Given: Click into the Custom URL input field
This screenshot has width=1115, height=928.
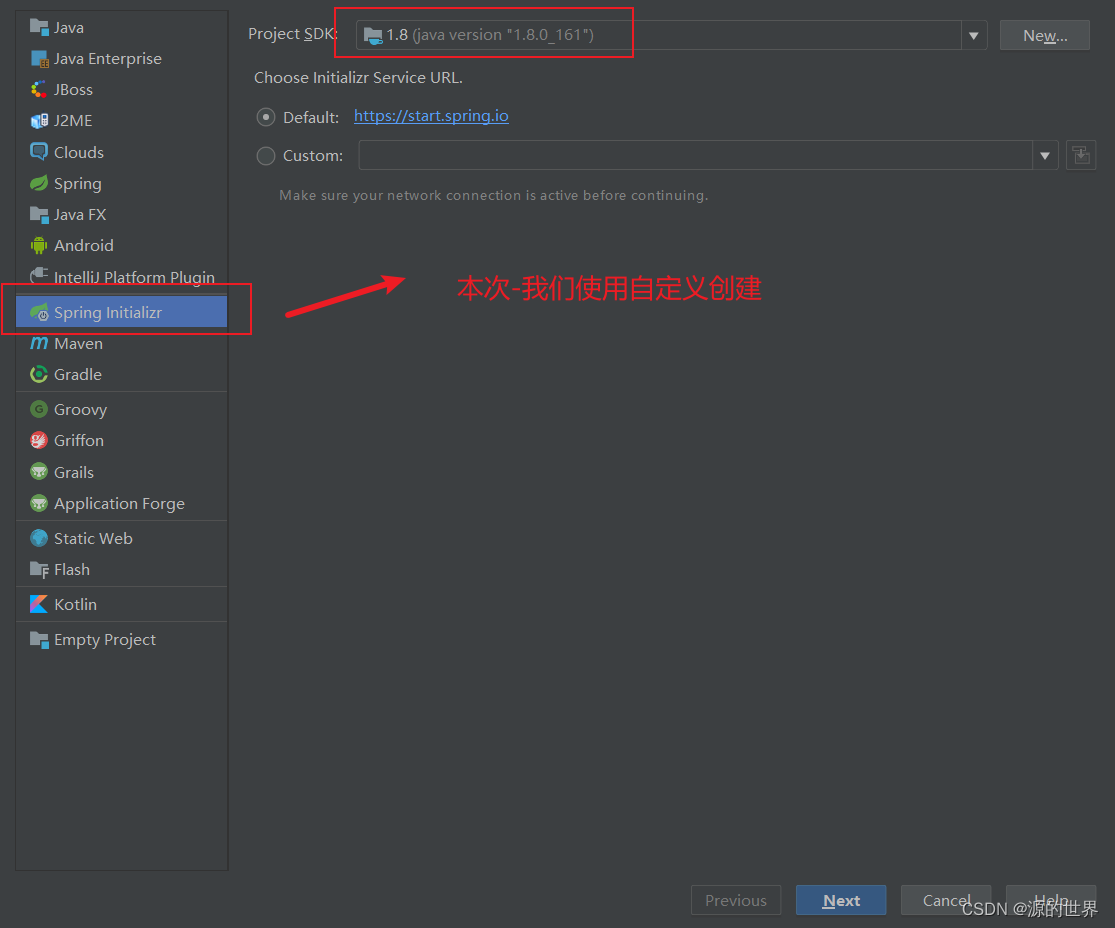Looking at the screenshot, I should tap(695, 156).
